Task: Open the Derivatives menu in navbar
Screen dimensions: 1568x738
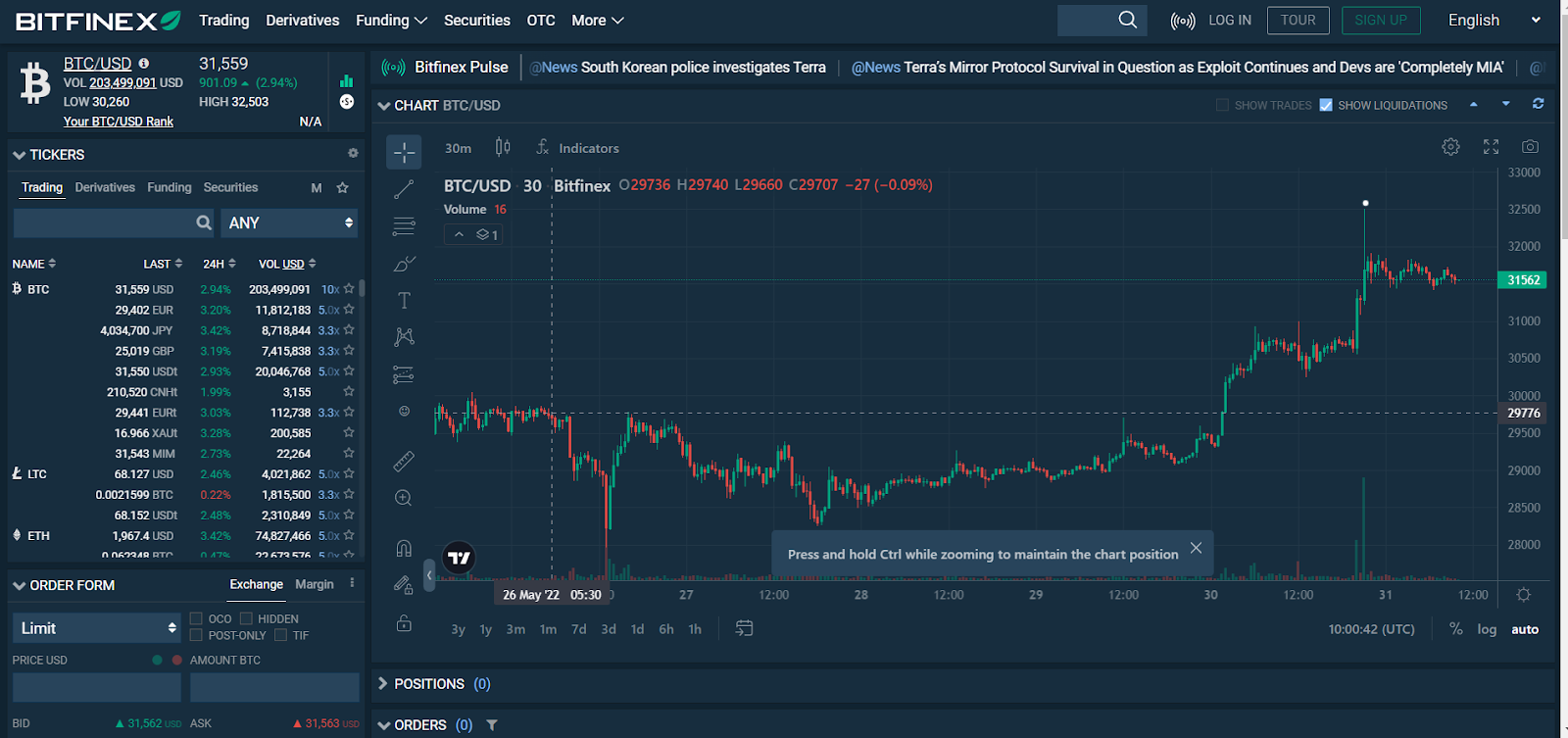Action: pos(303,21)
